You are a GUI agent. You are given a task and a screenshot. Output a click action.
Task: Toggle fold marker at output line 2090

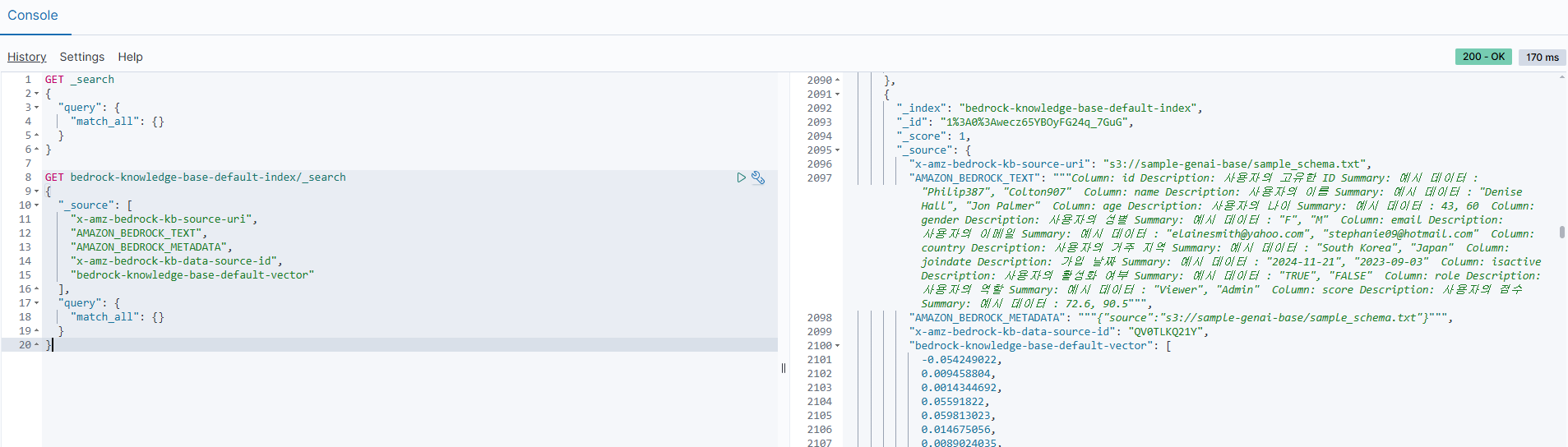pyautogui.click(x=837, y=81)
